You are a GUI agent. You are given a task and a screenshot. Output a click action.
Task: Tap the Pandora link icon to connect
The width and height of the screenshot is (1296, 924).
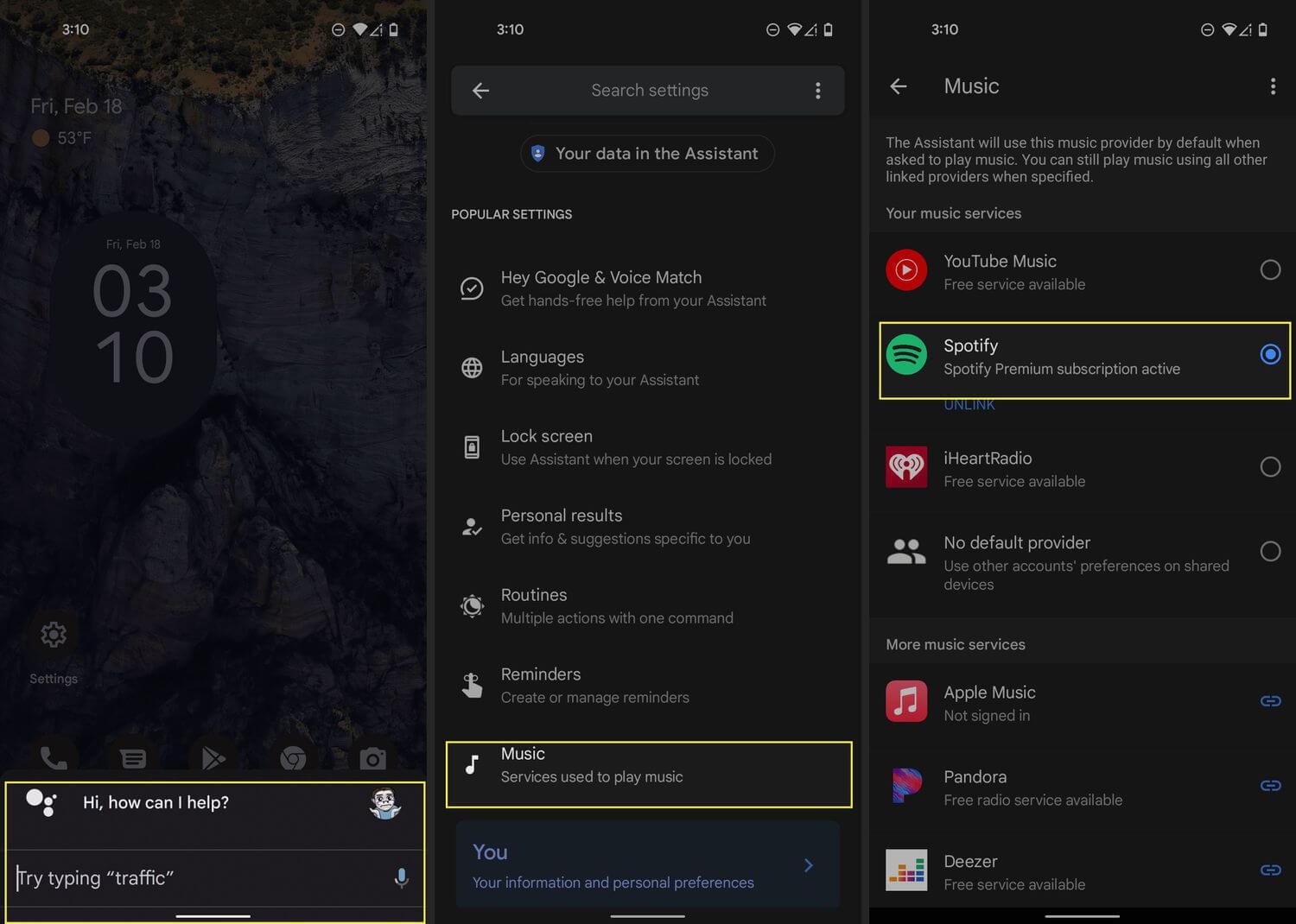(1270, 786)
